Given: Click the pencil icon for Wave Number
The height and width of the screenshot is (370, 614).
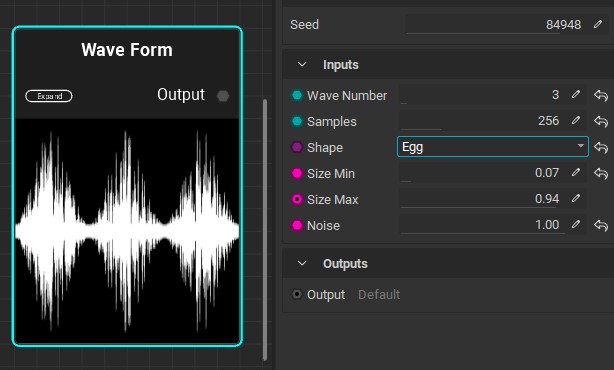Looking at the screenshot, I should pos(575,94).
